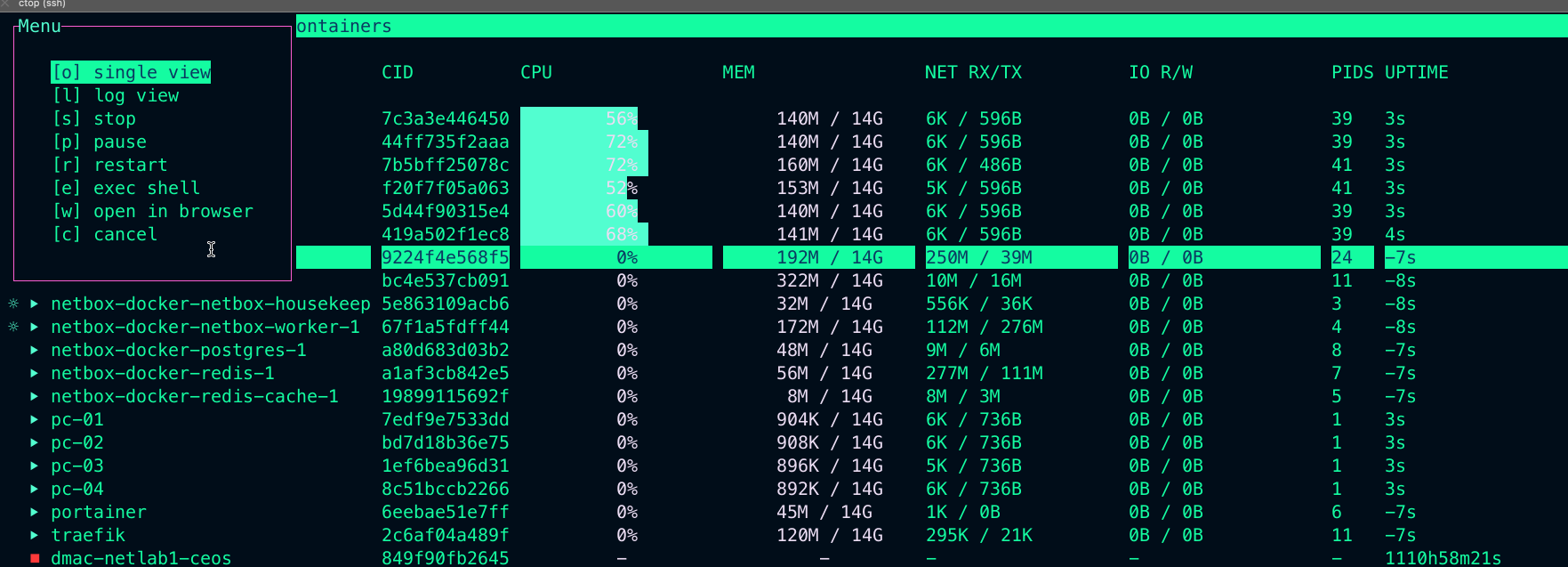This screenshot has height=567, width=1568.
Task: Choose restart from the Menu
Action: click(110, 165)
